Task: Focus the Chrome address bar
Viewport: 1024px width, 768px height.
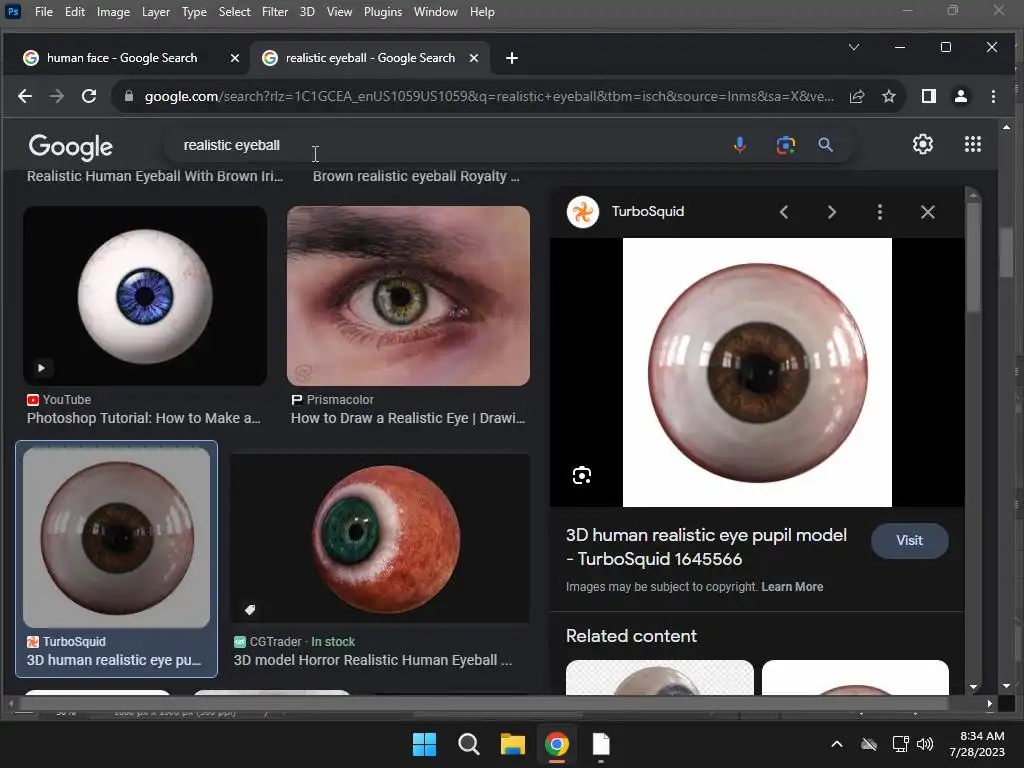Action: tap(488, 97)
